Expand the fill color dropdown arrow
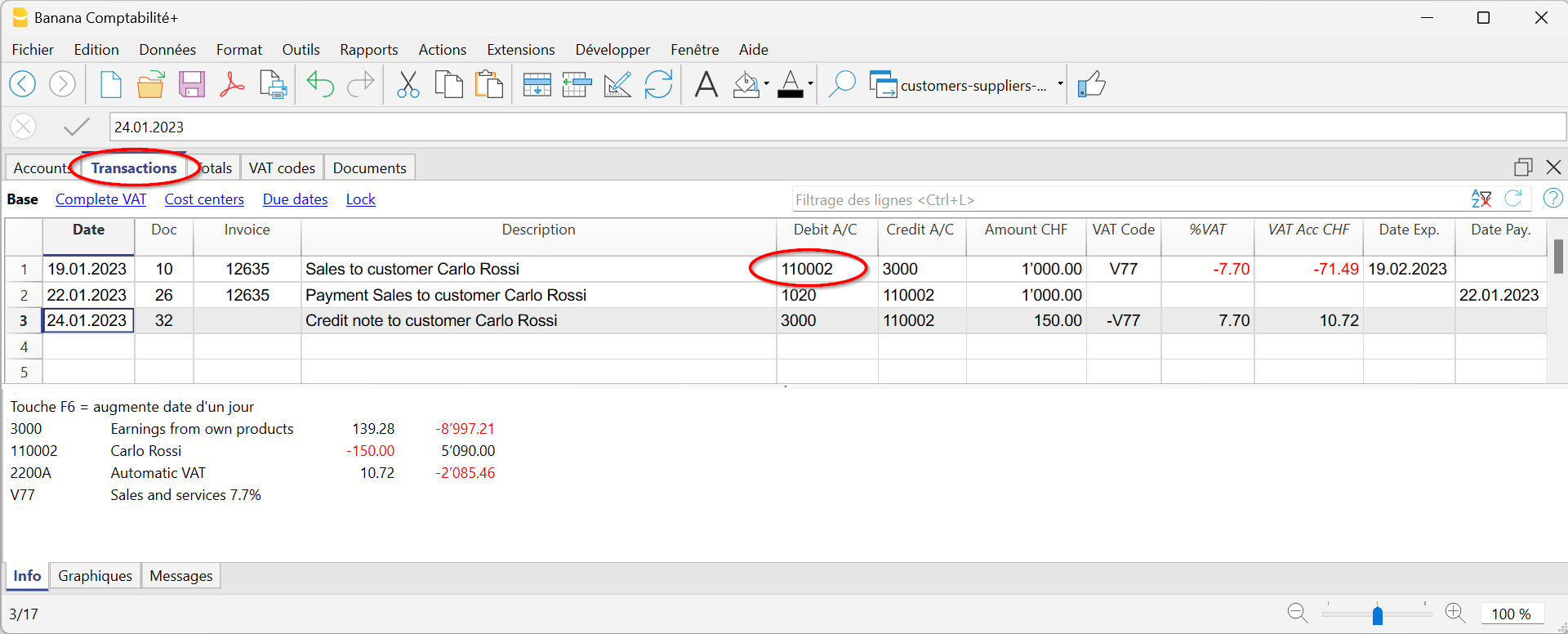Screen dimensions: 1568x634 click(766, 84)
